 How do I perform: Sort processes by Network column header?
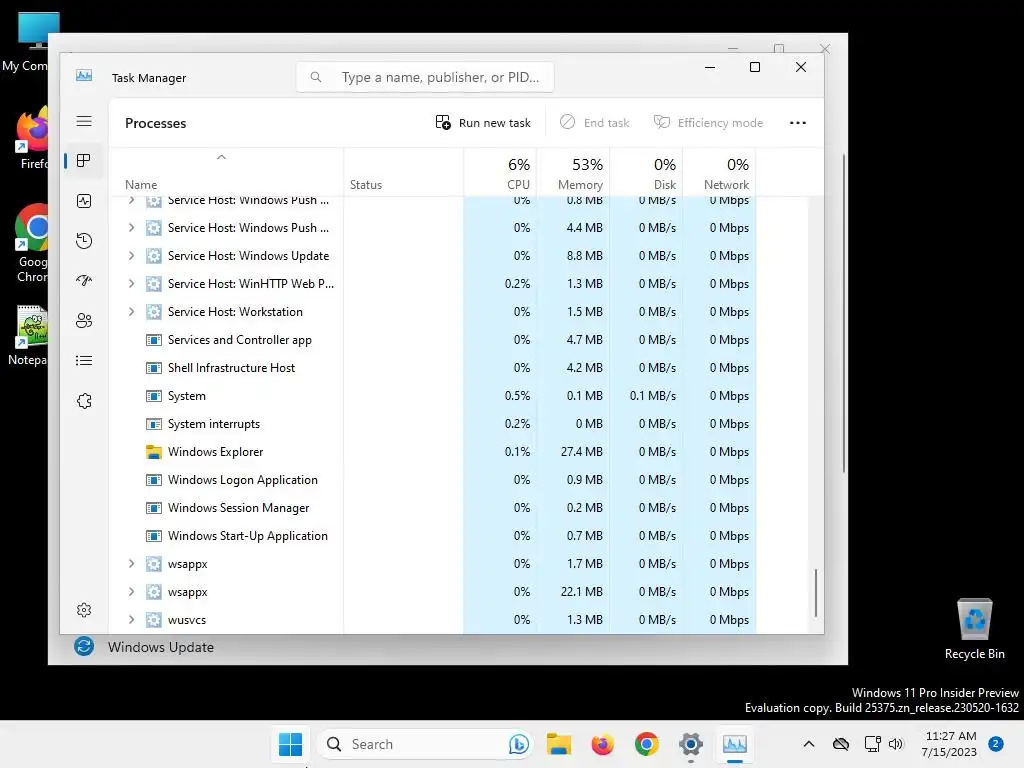pos(720,173)
